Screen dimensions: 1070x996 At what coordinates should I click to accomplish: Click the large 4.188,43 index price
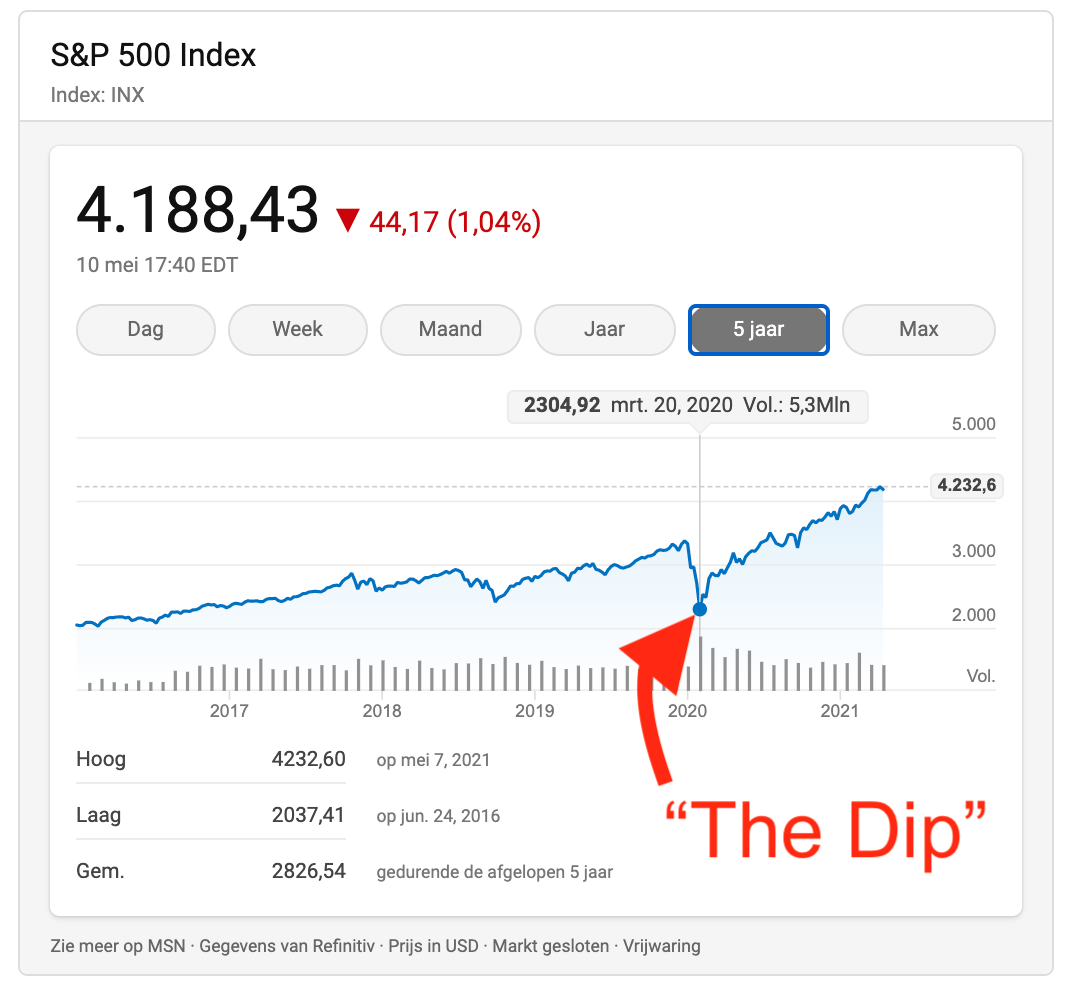(x=197, y=211)
